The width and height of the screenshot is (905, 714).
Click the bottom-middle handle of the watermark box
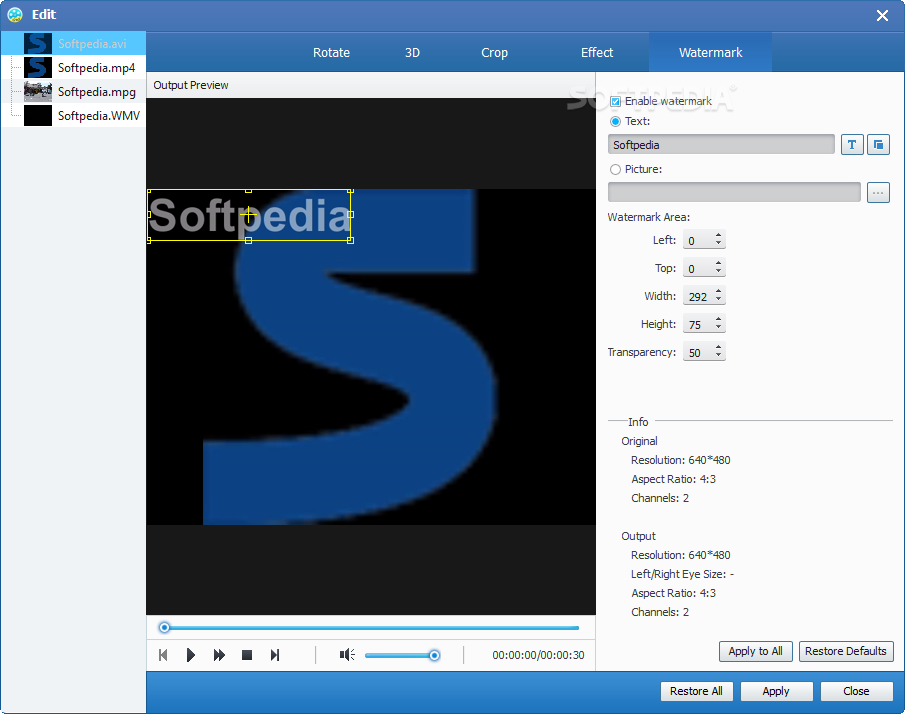[x=249, y=240]
